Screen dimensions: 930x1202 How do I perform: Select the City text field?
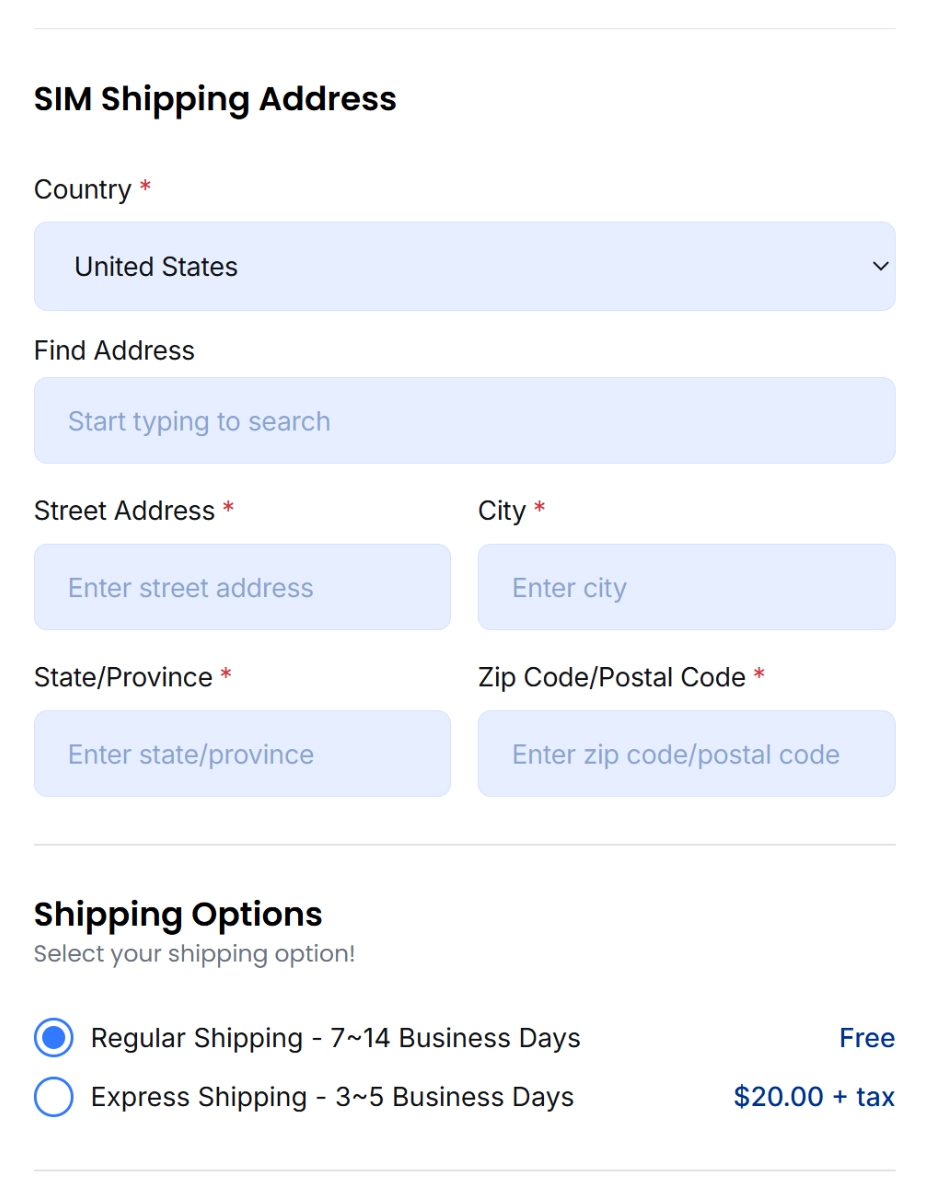click(x=687, y=587)
